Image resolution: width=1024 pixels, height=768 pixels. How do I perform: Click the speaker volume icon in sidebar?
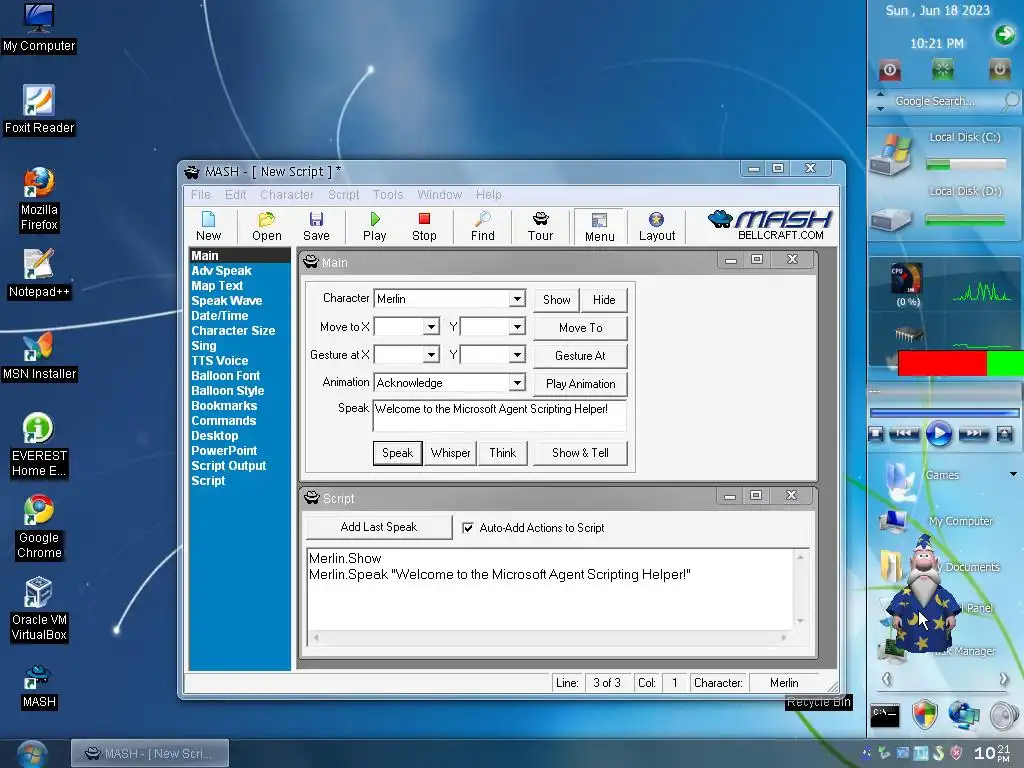tap(1004, 715)
